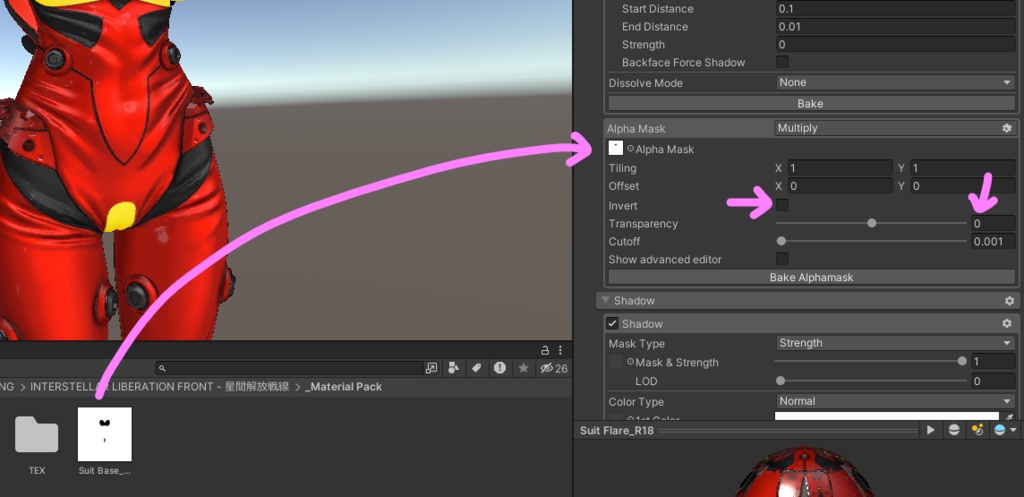Enable Show advanced editor checkbox
The image size is (1024, 497).
click(782, 259)
